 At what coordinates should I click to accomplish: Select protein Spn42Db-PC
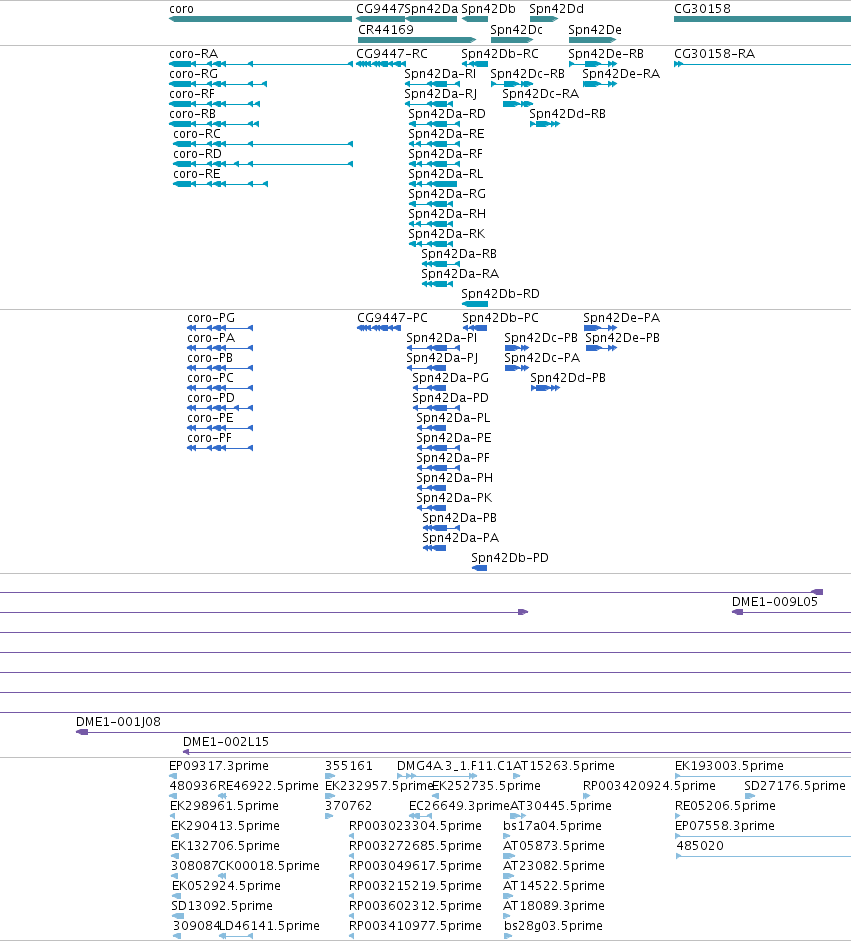point(475,328)
